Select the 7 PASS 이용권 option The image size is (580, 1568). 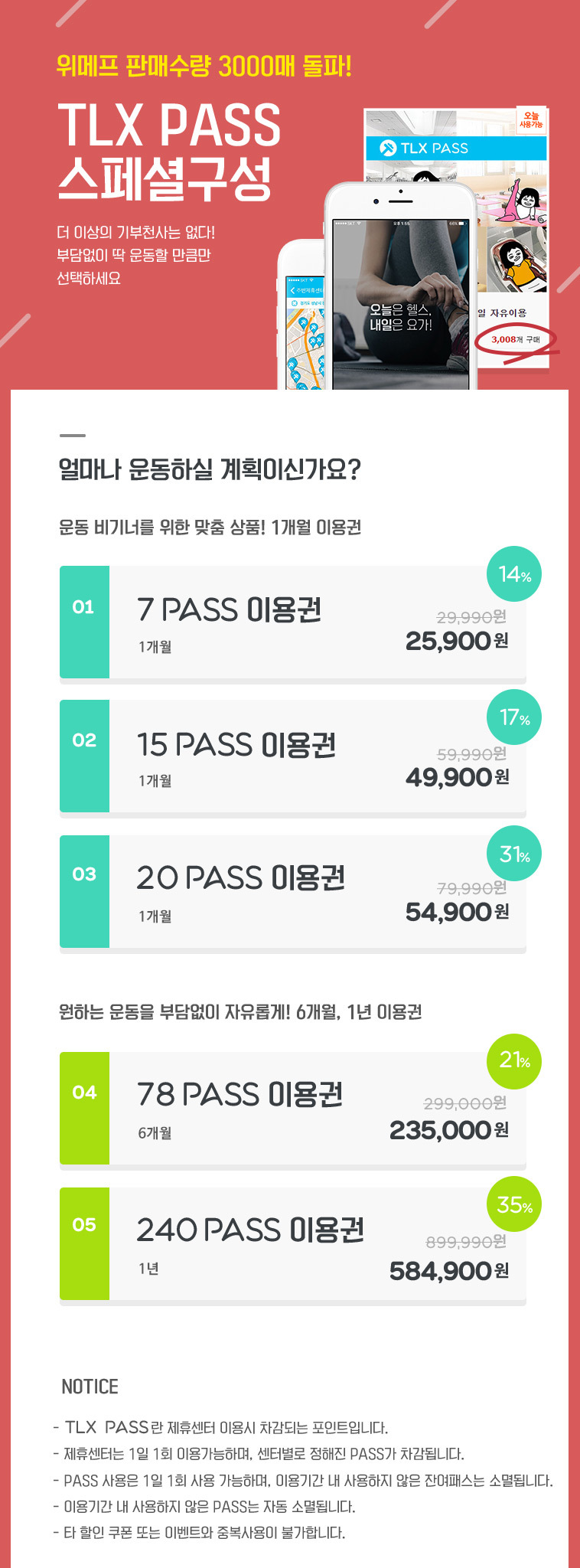(x=230, y=610)
